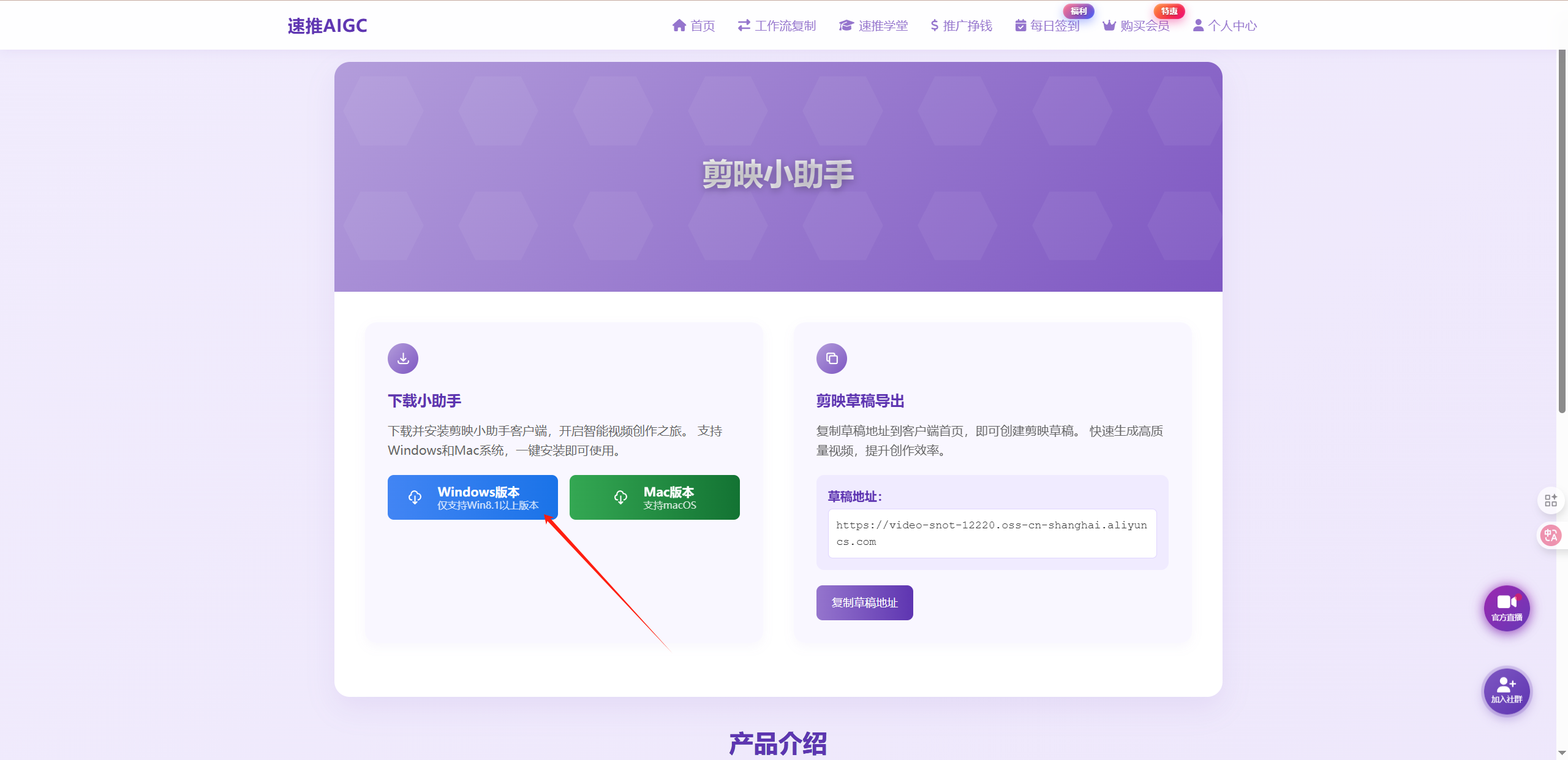
Task: Click the 加入社群 floating button
Action: (x=1507, y=690)
